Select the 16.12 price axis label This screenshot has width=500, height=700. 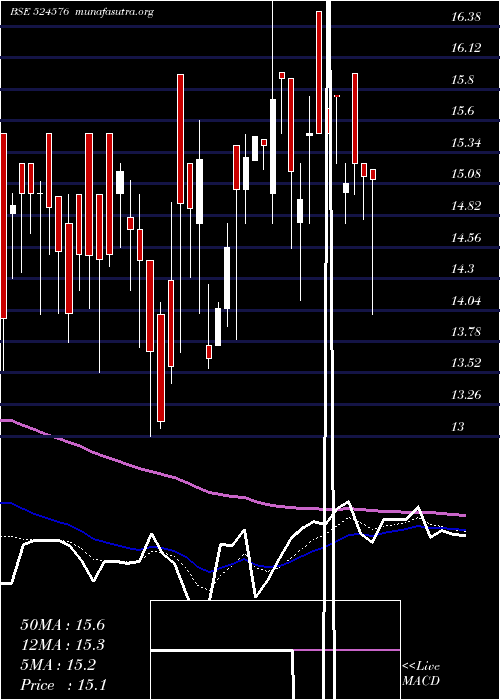click(x=466, y=49)
